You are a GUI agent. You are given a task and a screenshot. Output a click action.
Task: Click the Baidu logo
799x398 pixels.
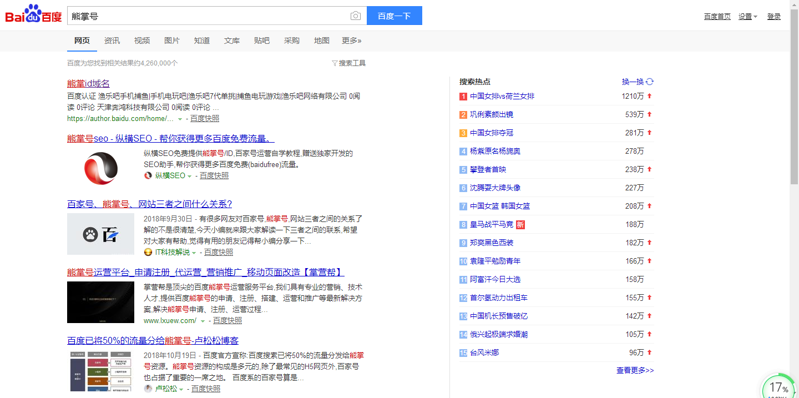point(33,14)
